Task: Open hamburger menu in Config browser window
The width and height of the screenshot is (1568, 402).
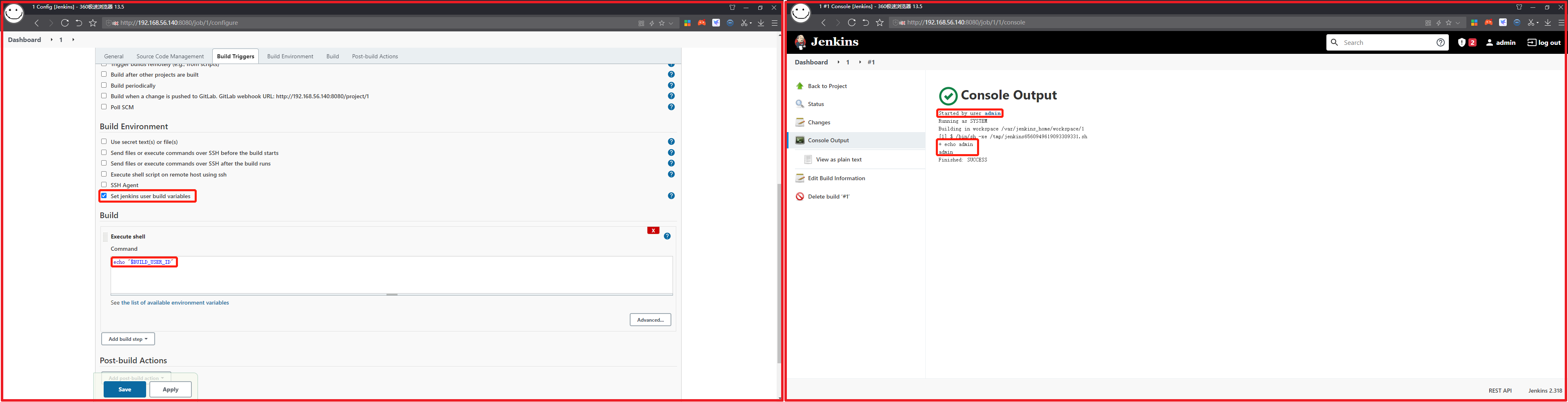Action: coord(774,23)
